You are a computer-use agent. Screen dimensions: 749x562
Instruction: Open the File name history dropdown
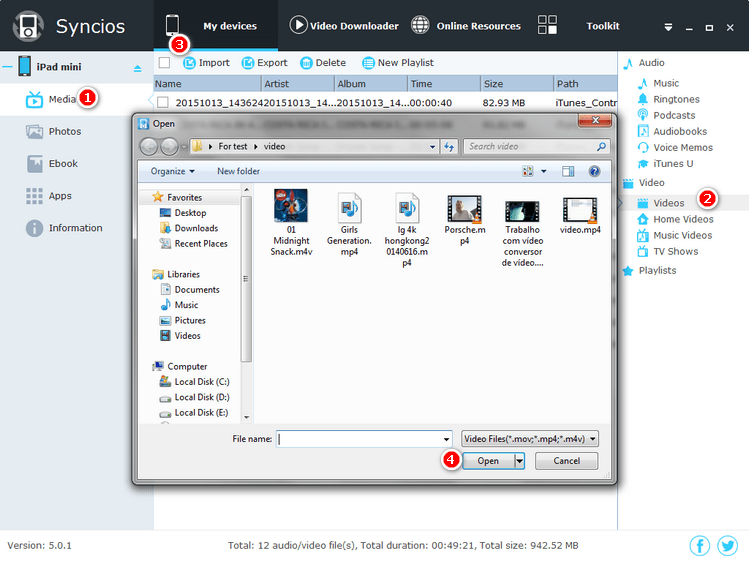(446, 439)
